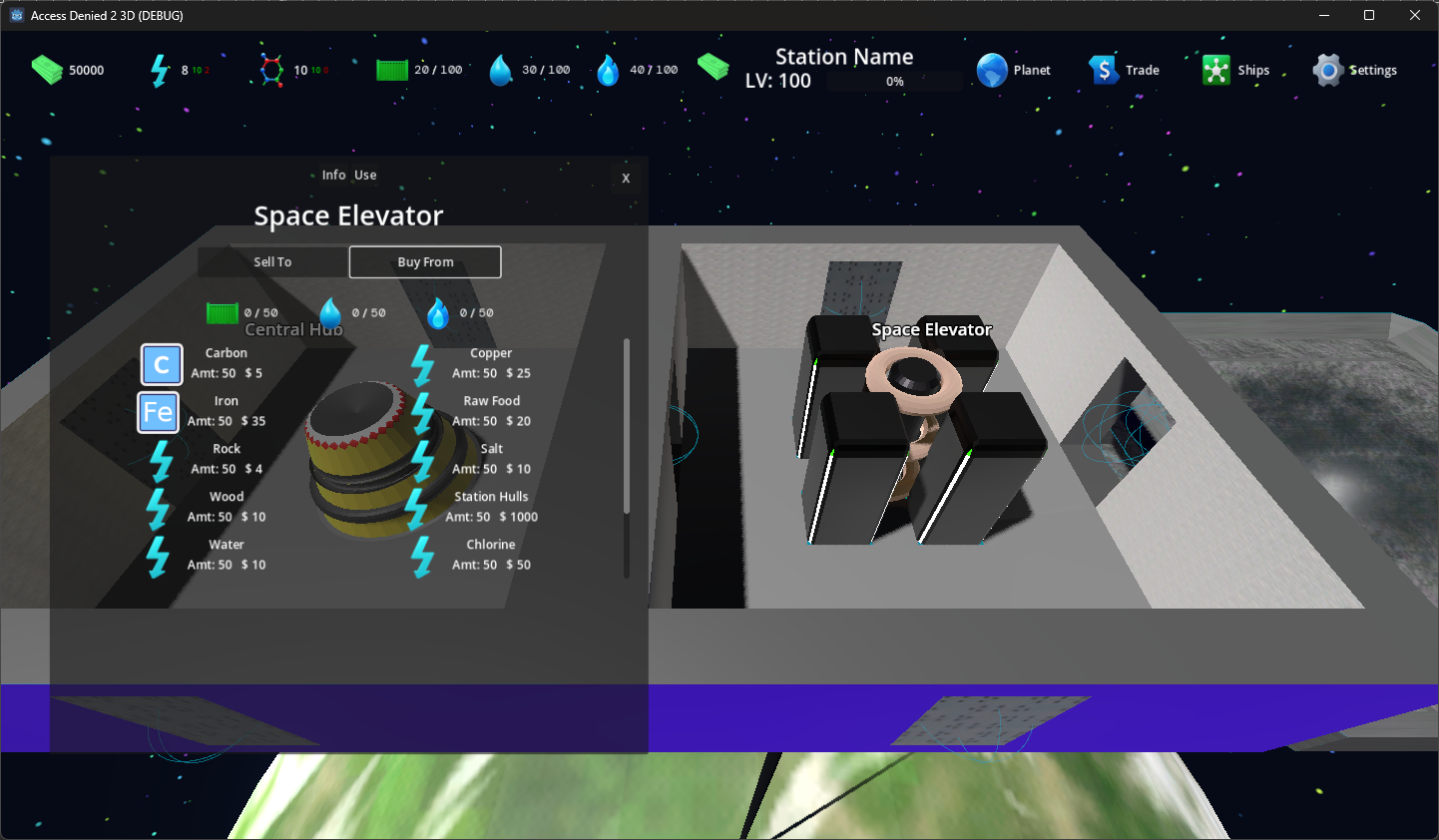Click the Station Hulls $ 1000 entry
This screenshot has height=840, width=1439.
(x=491, y=507)
